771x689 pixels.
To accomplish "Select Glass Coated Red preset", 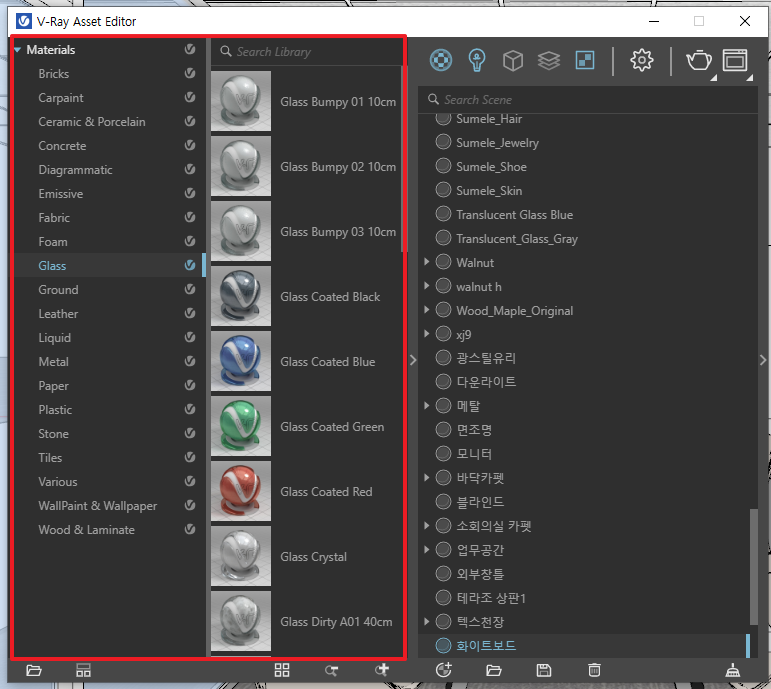I will pyautogui.click(x=306, y=491).
